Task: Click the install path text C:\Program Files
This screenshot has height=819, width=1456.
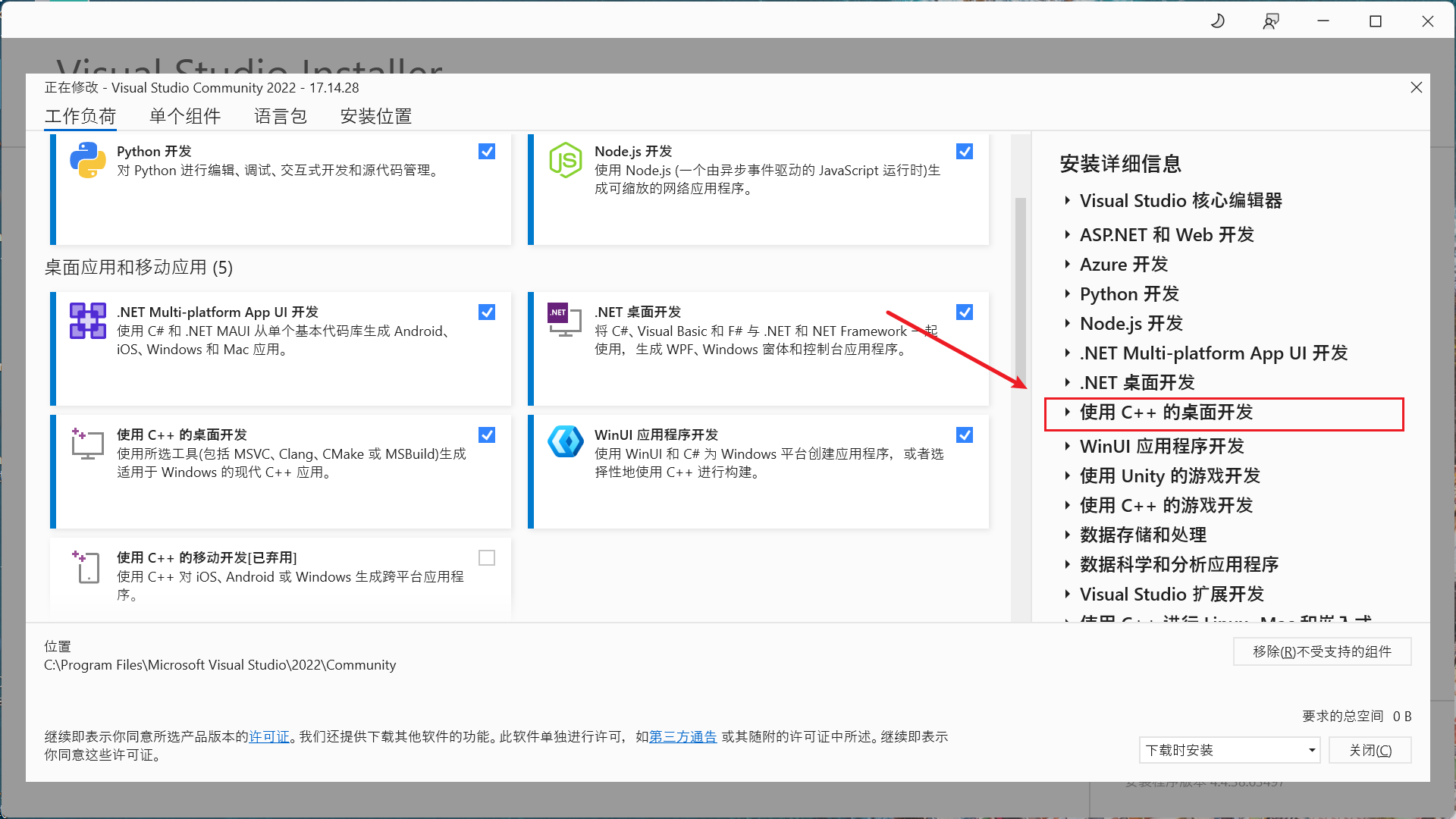Action: click(x=220, y=665)
